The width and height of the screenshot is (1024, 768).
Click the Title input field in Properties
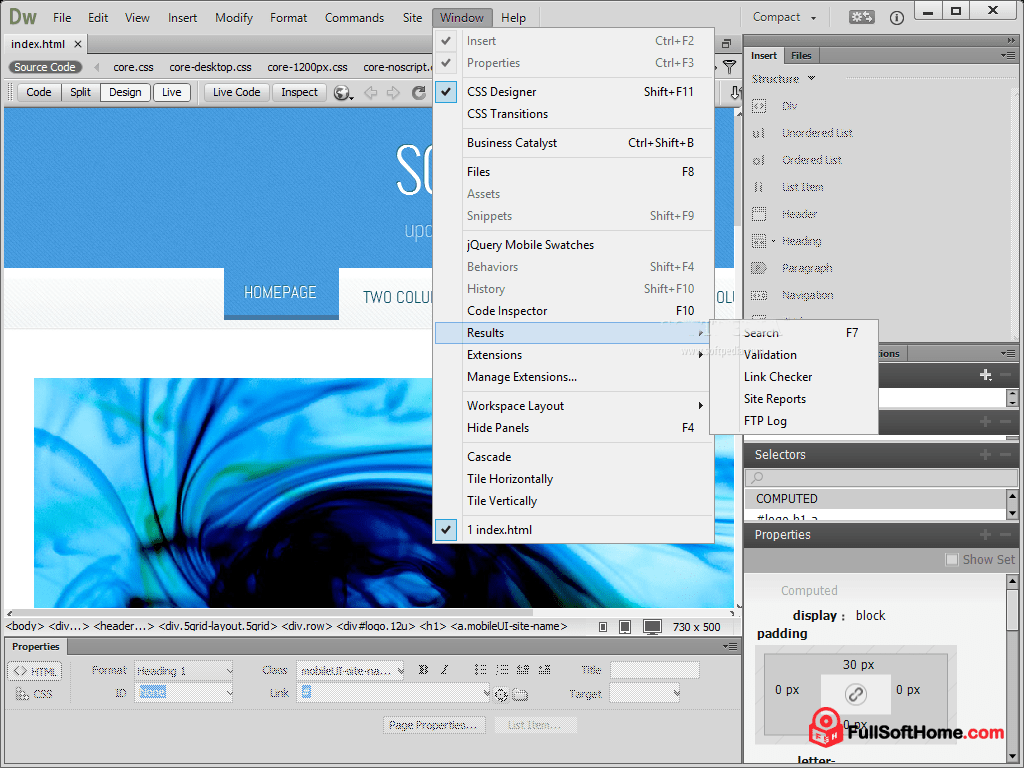(654, 670)
